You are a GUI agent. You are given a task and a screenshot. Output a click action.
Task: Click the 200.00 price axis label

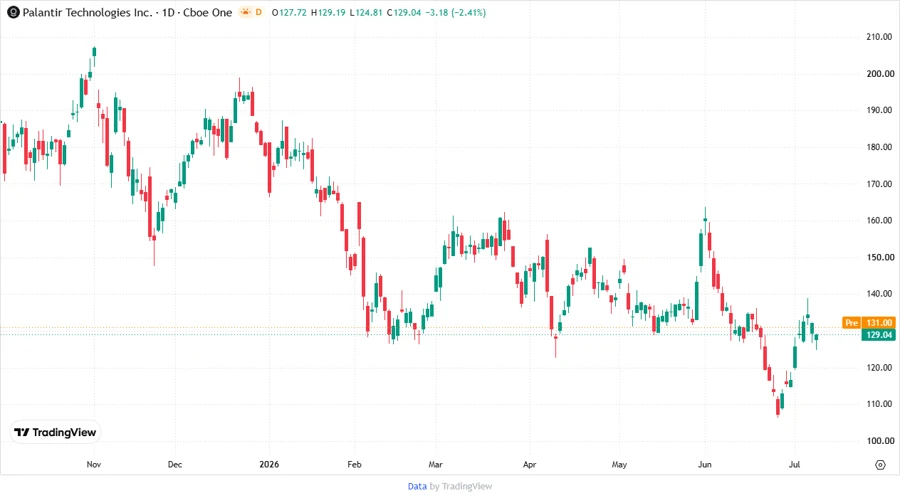pyautogui.click(x=880, y=73)
